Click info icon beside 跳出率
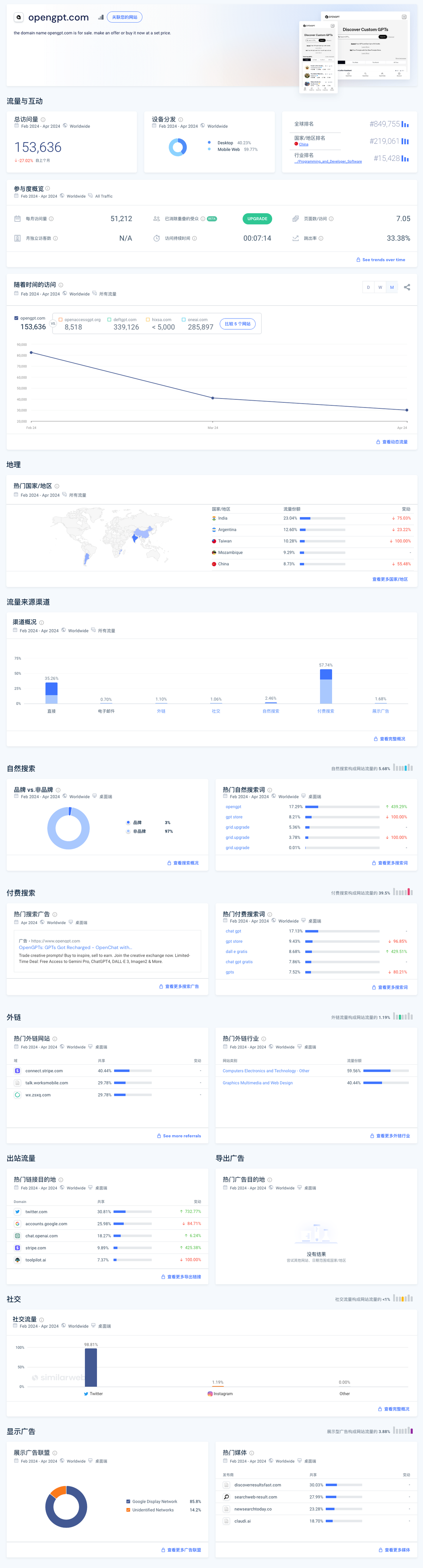The width and height of the screenshot is (423, 1568). 321,239
